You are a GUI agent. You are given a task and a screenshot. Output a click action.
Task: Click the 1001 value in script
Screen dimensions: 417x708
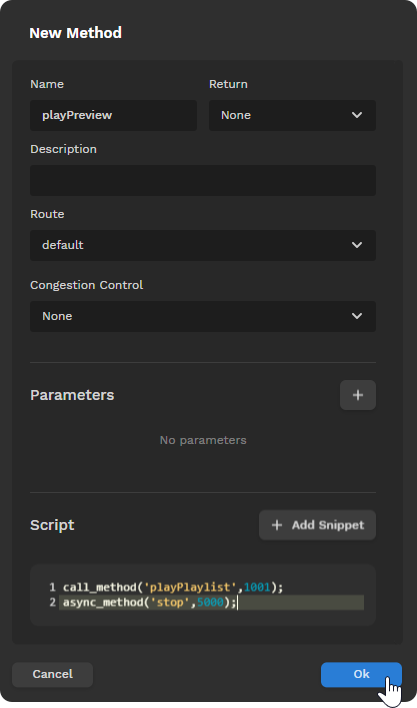pos(257,587)
